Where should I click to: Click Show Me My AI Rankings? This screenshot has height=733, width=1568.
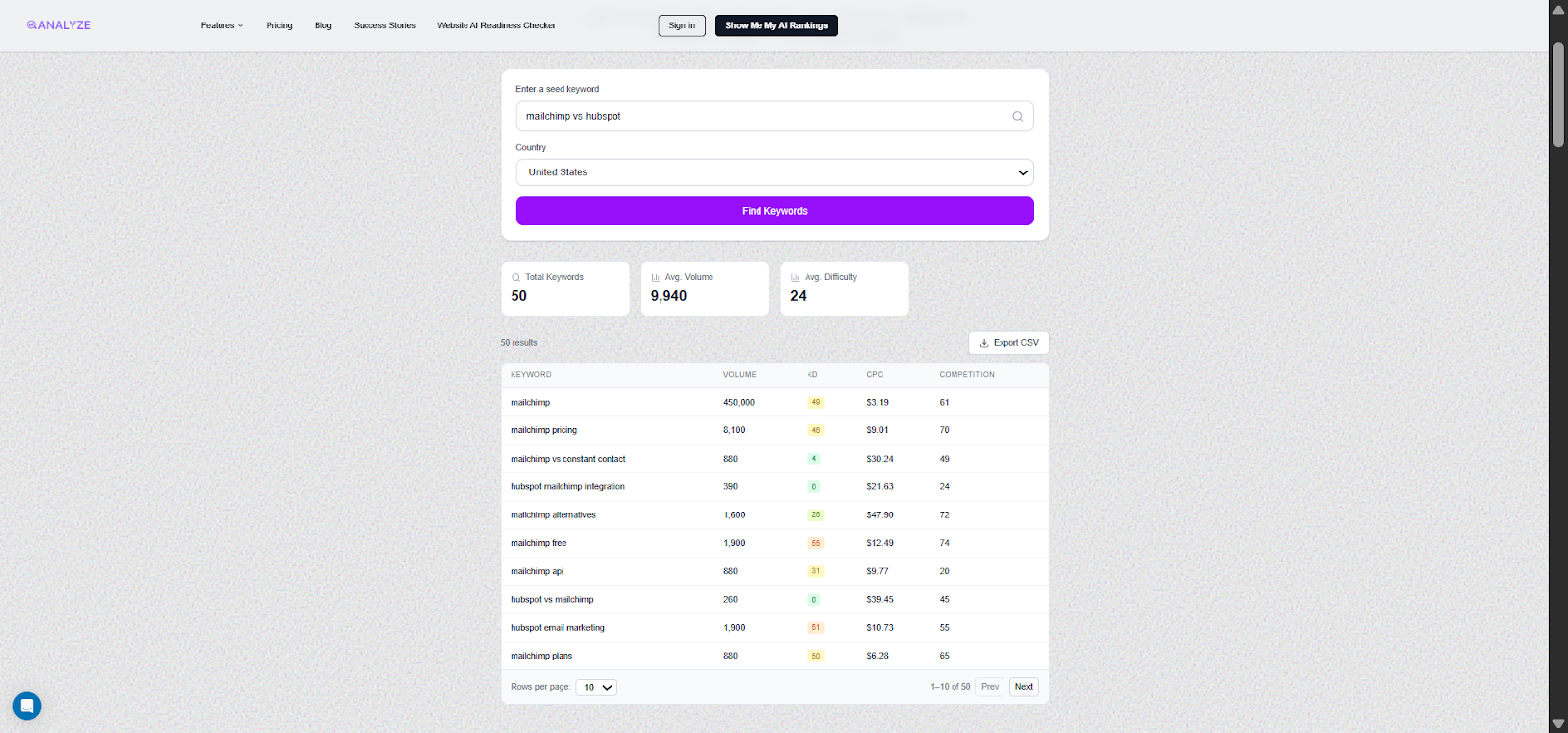click(776, 25)
